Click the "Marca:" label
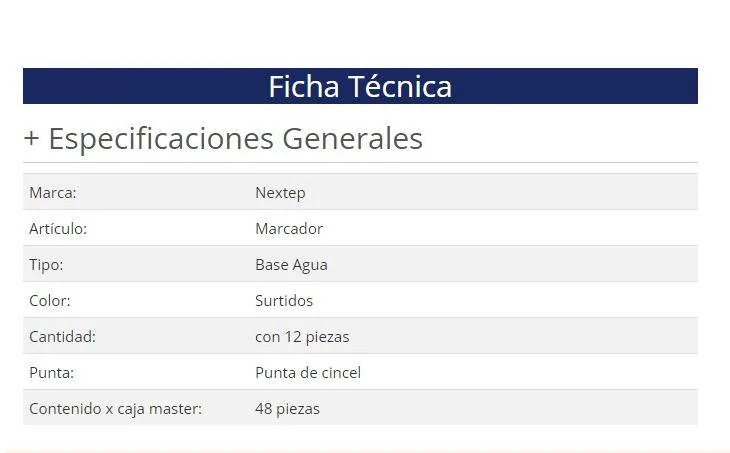730x453 pixels. point(53,193)
